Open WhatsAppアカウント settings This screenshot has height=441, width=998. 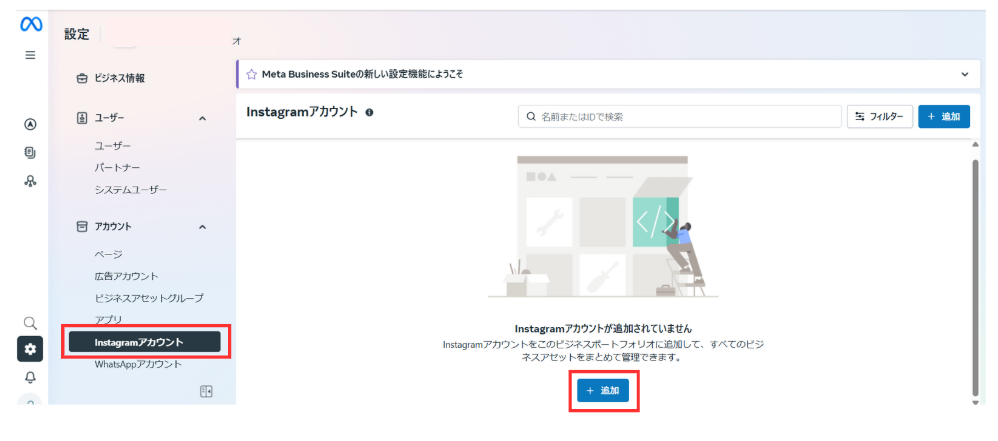click(138, 365)
